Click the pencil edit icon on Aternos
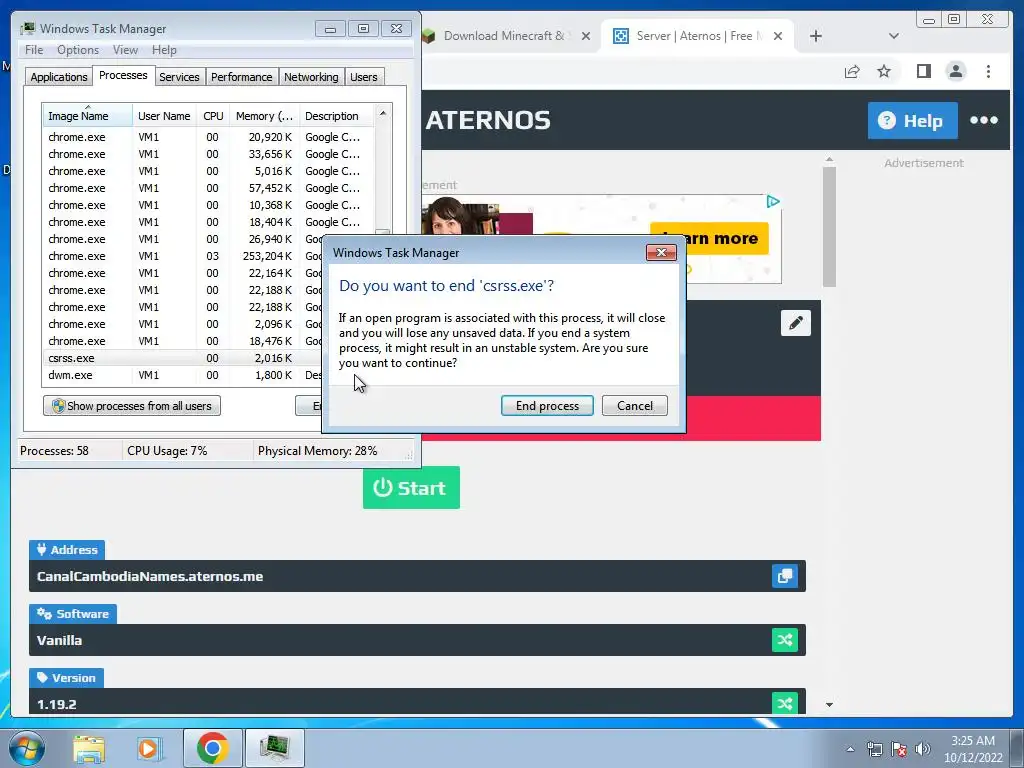The height and width of the screenshot is (768, 1024). (795, 323)
